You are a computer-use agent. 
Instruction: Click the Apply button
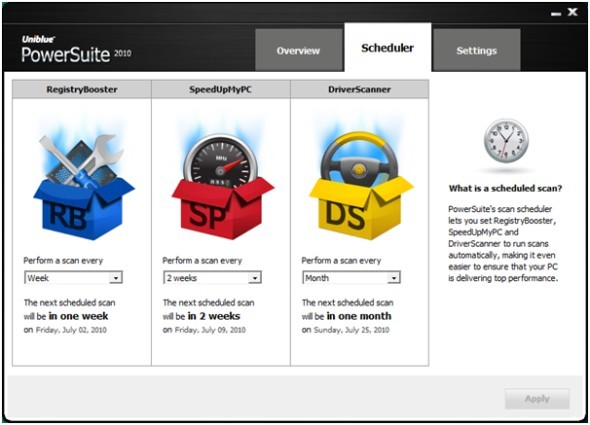tap(537, 399)
